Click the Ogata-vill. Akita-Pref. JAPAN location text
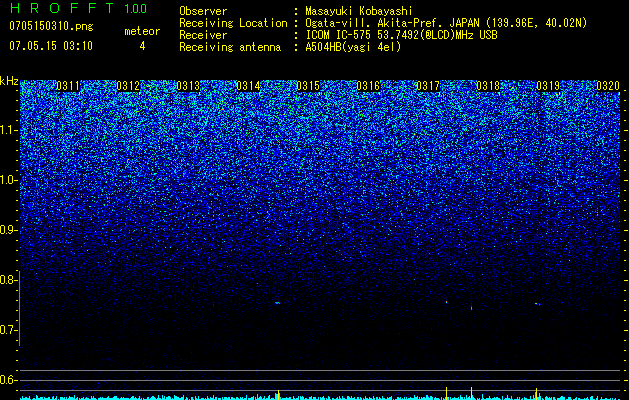629x400 pixels. point(446,23)
